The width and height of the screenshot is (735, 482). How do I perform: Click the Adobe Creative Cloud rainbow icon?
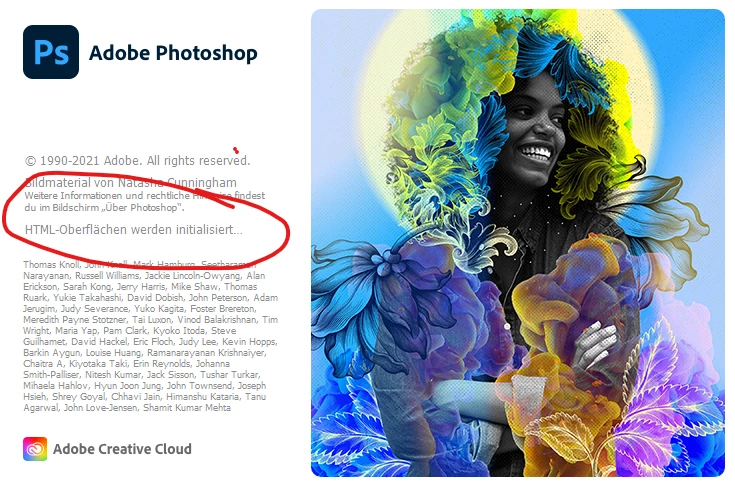(35, 449)
